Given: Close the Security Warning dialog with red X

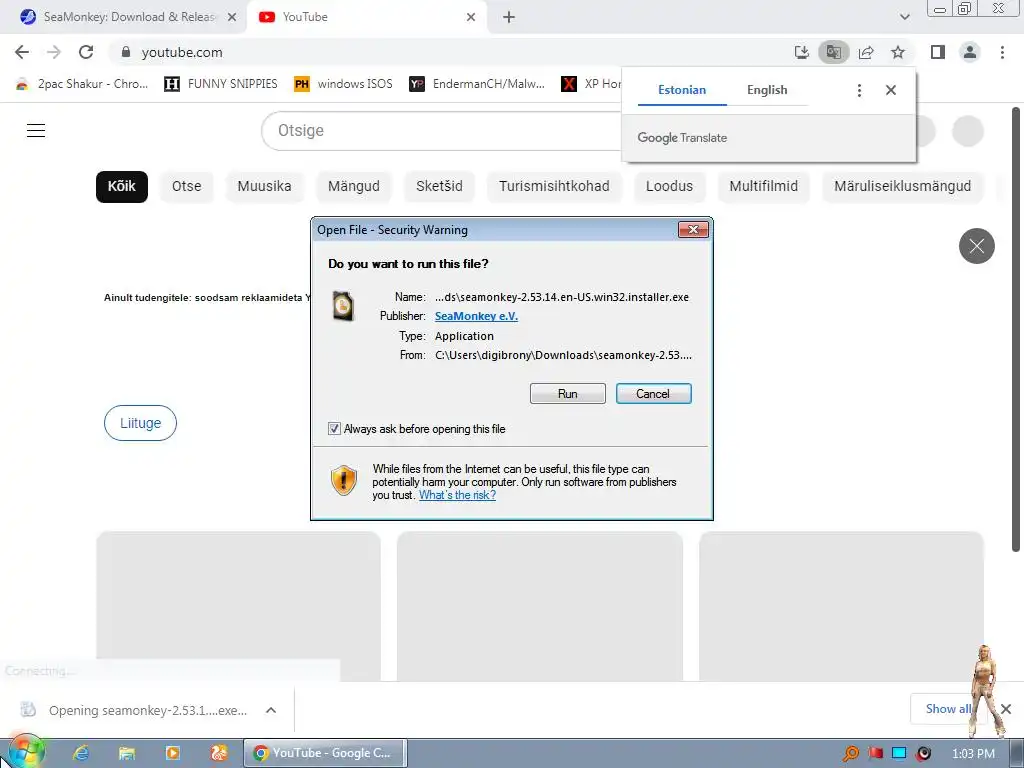Looking at the screenshot, I should [693, 229].
